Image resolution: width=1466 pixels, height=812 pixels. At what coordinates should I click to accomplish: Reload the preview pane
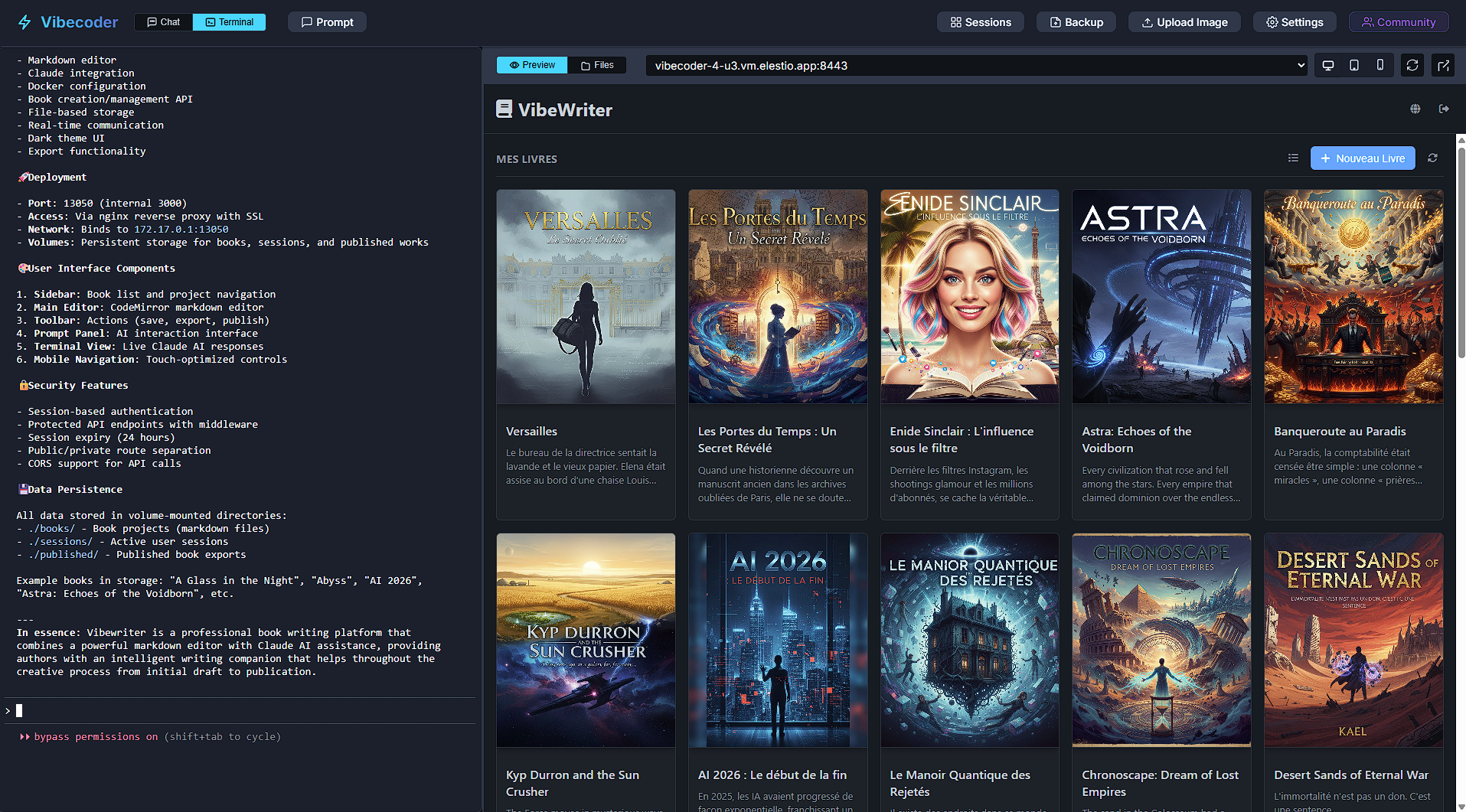[1412, 66]
